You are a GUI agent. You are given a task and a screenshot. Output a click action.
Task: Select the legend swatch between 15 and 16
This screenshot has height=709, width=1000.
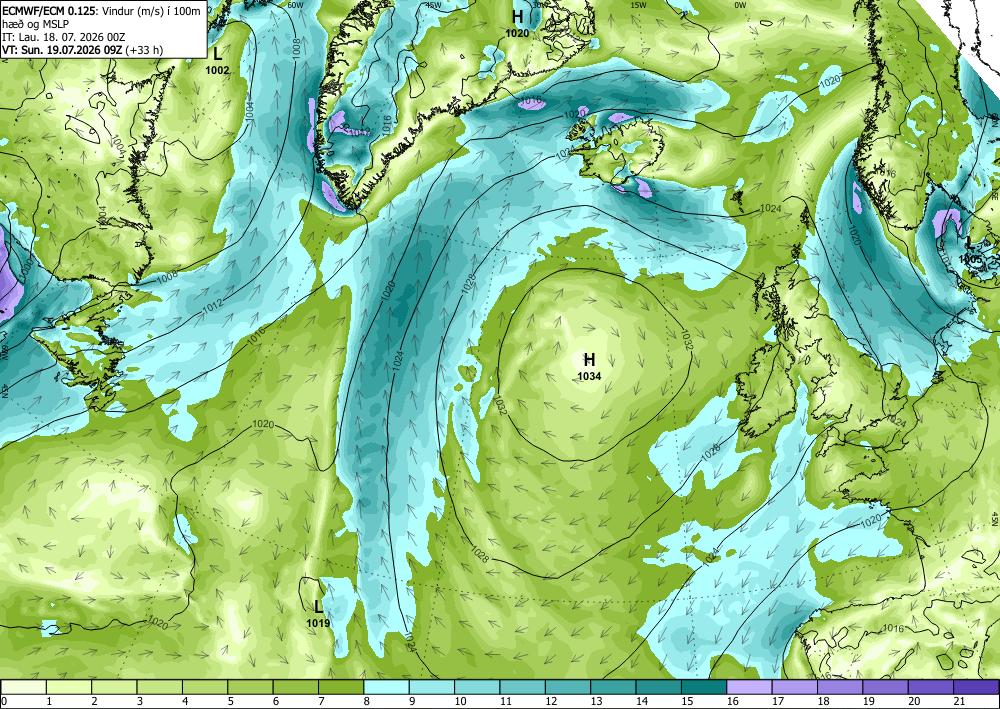(x=704, y=687)
